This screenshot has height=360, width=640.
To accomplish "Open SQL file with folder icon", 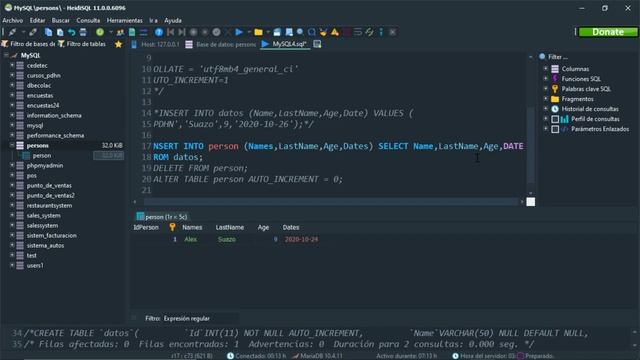I will (x=258, y=32).
